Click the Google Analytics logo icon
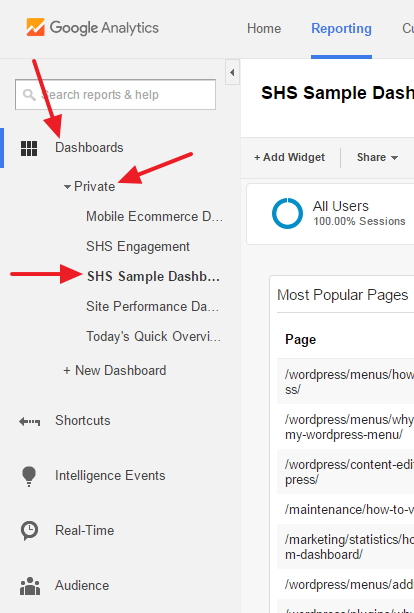 [35, 27]
